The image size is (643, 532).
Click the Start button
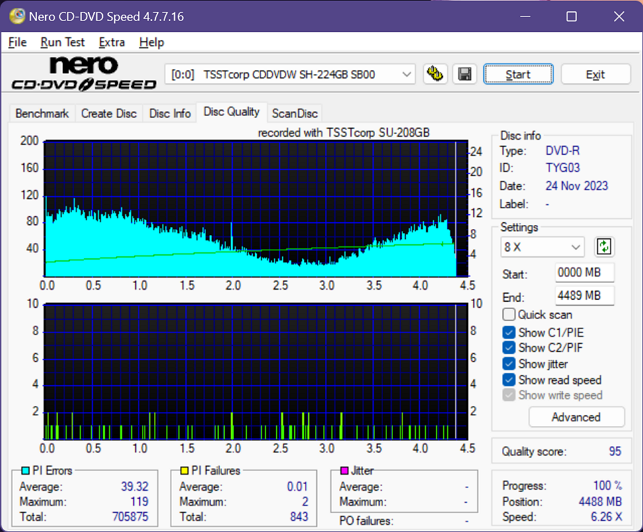click(x=518, y=74)
